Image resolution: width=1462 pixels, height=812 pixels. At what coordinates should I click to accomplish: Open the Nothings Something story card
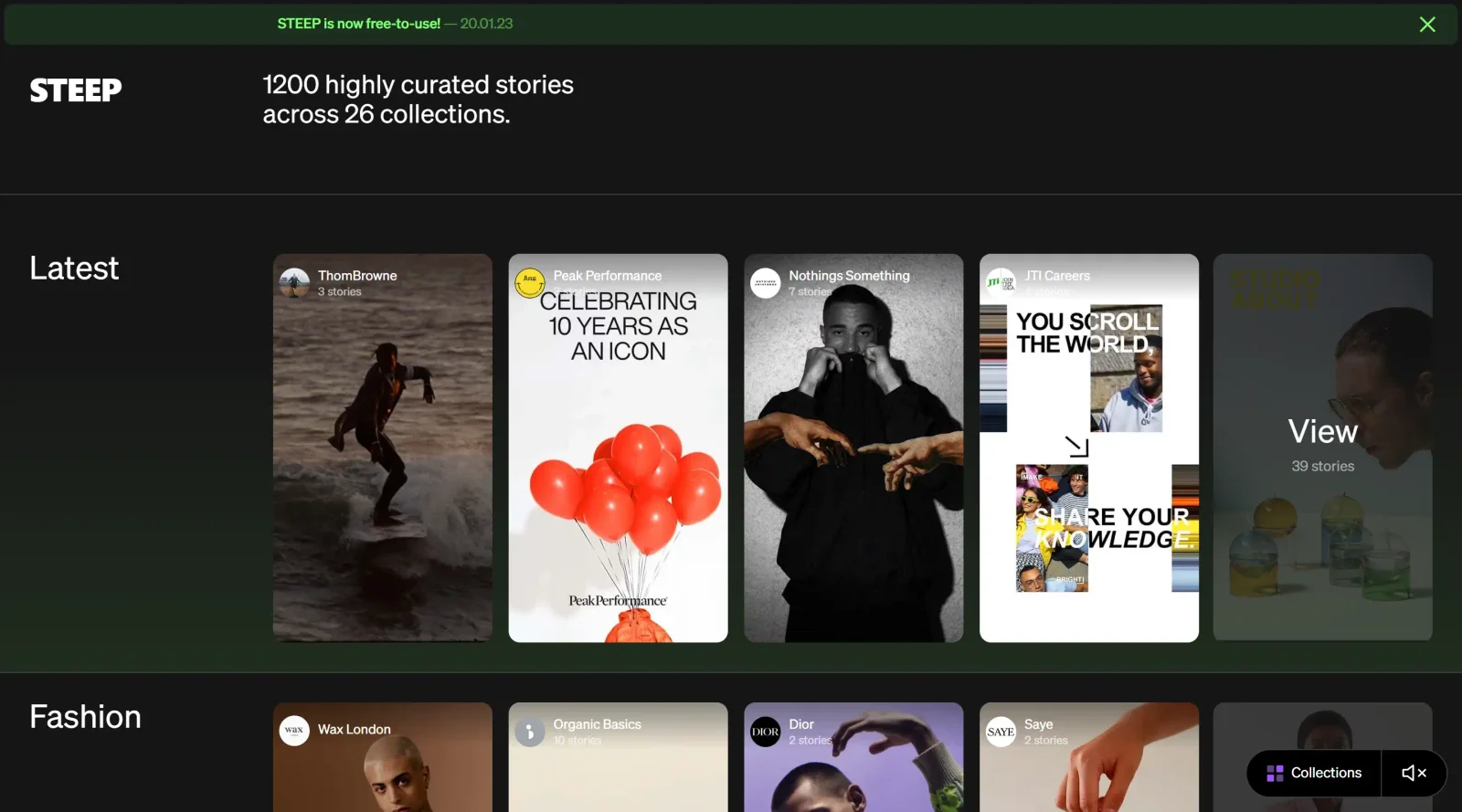(853, 448)
